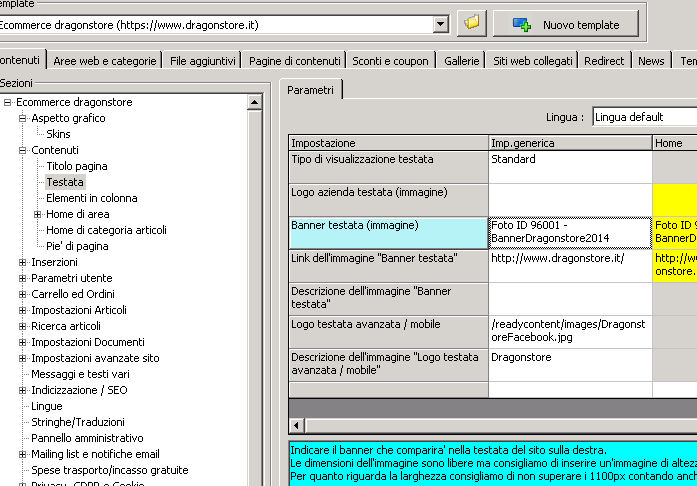Click the yellow folder icon button
The width and height of the screenshot is (697, 486).
(x=472, y=23)
